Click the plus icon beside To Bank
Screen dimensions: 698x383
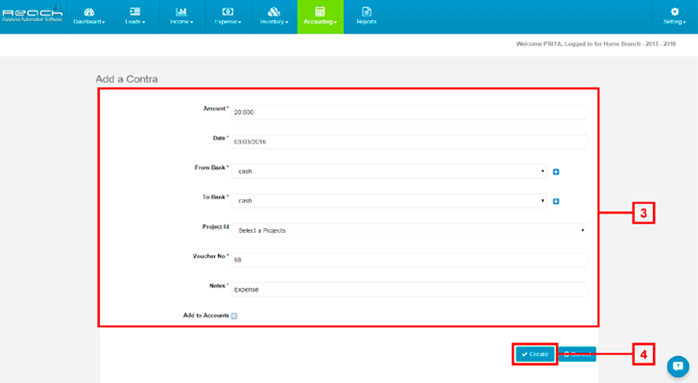(556, 201)
